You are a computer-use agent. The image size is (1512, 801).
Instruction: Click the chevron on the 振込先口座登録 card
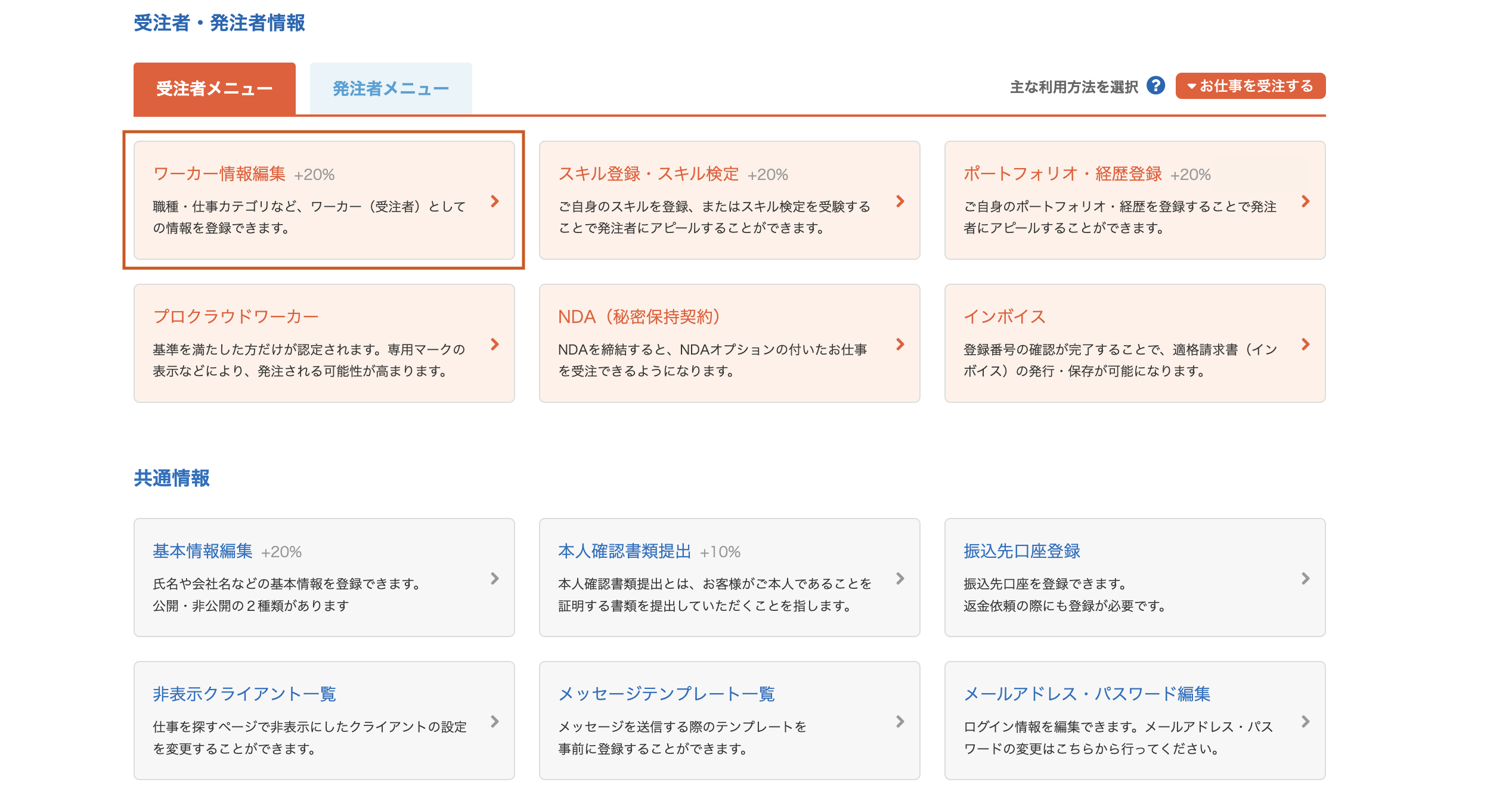tap(1305, 579)
